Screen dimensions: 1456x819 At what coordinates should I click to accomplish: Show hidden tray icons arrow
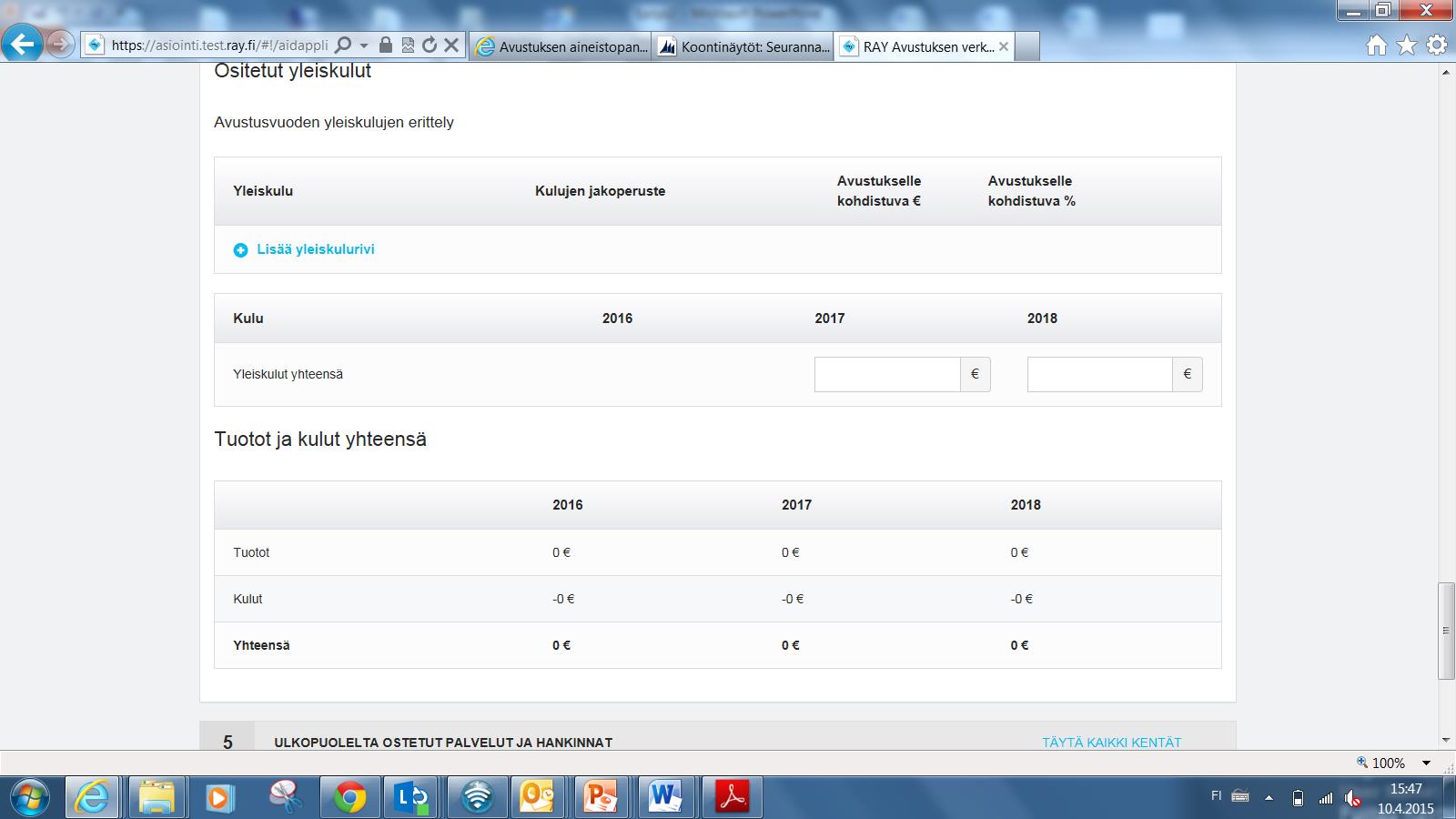pyautogui.click(x=1269, y=798)
